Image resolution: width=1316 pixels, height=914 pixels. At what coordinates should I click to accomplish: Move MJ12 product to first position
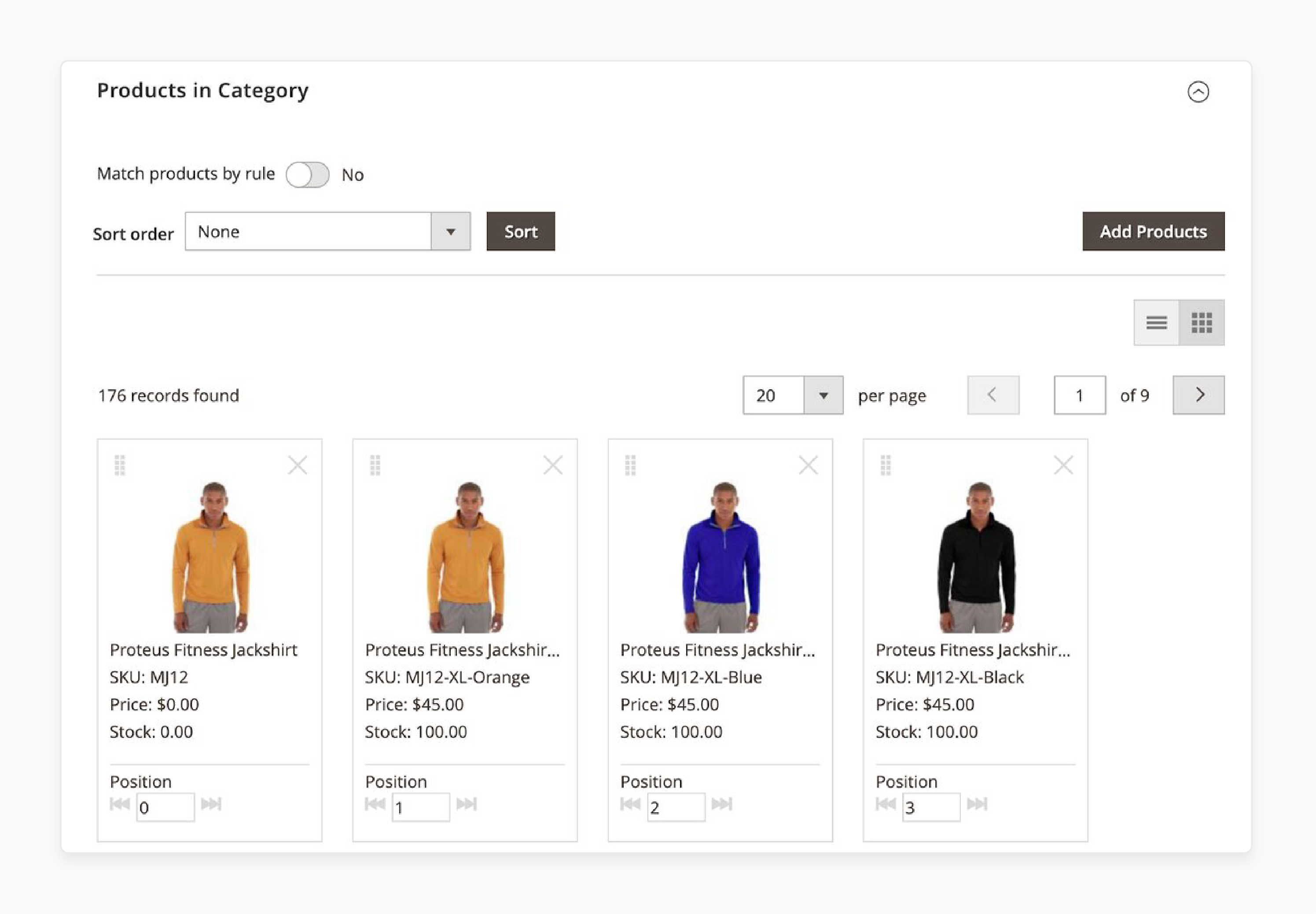point(120,804)
